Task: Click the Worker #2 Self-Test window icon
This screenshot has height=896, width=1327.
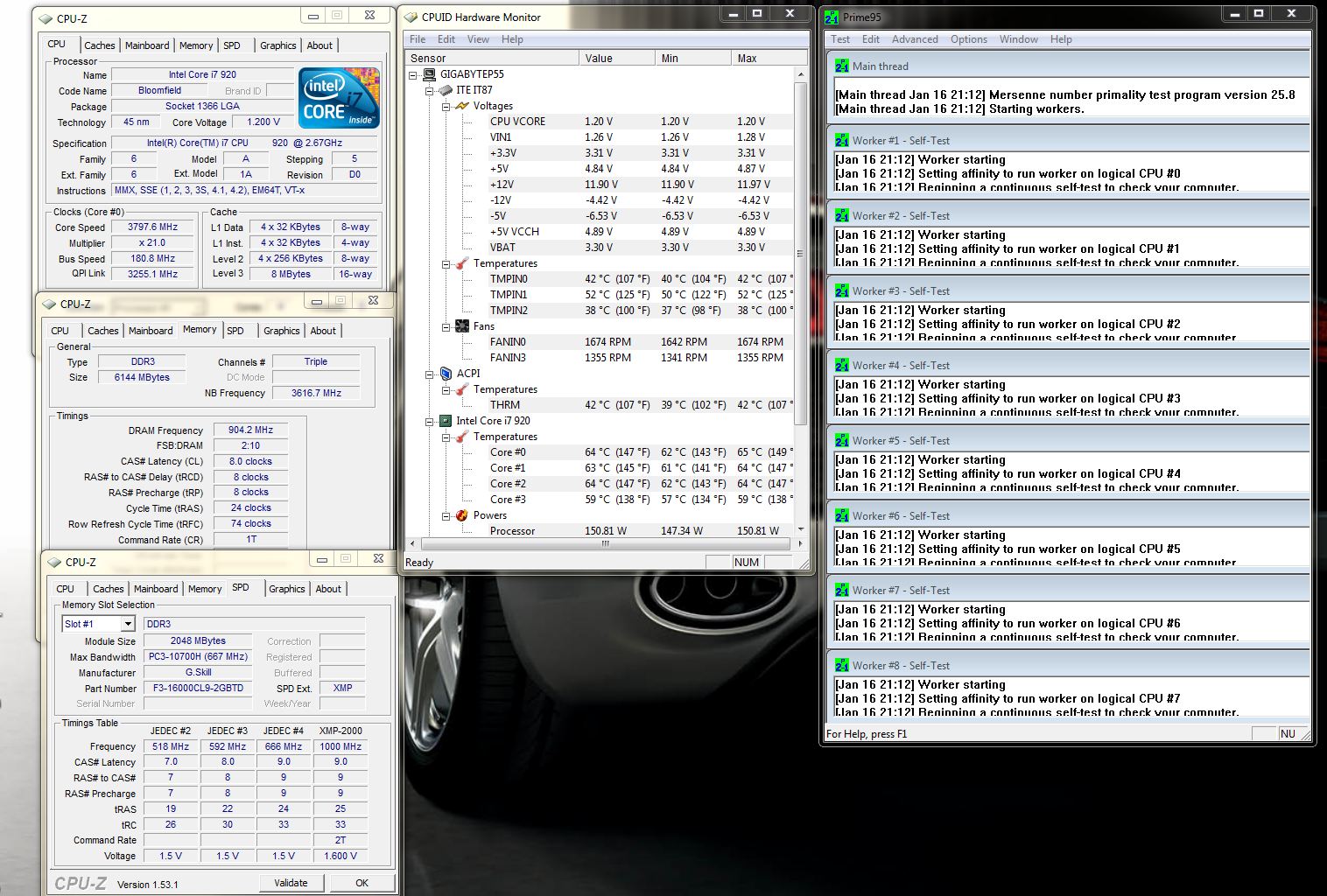Action: coord(842,215)
